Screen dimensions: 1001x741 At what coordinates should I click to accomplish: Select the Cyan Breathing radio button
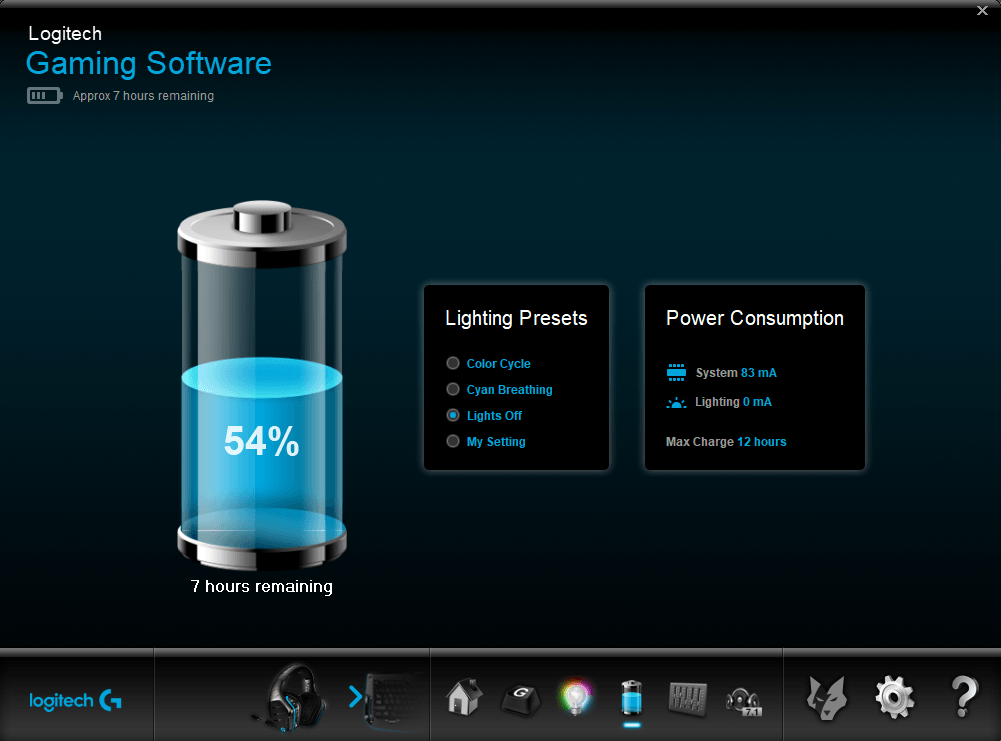[454, 390]
